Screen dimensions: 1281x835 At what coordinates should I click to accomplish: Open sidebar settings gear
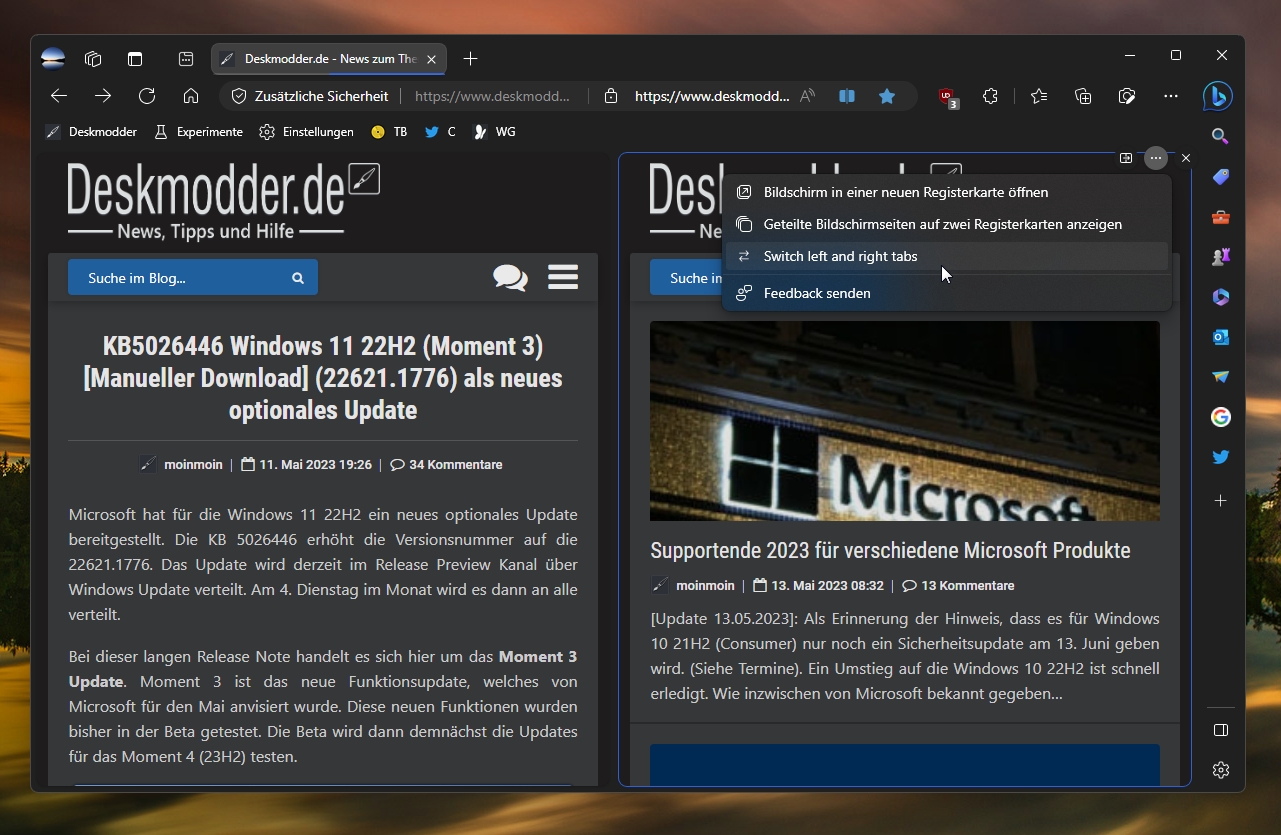point(1220,770)
